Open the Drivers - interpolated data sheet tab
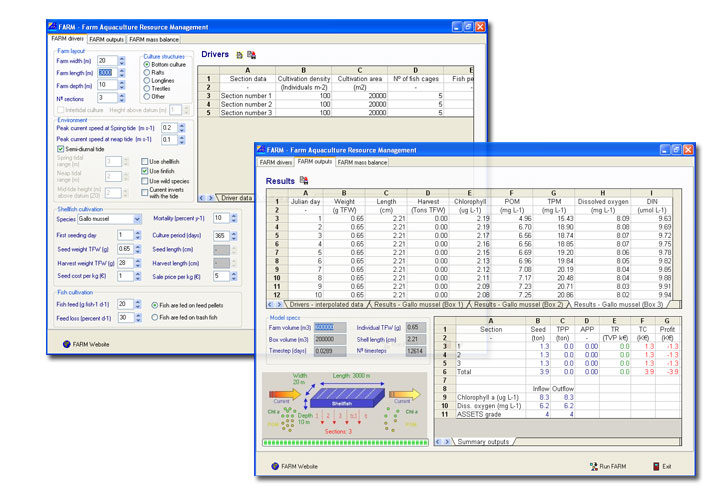Image resolution: width=720 pixels, height=500 pixels. coord(326,304)
